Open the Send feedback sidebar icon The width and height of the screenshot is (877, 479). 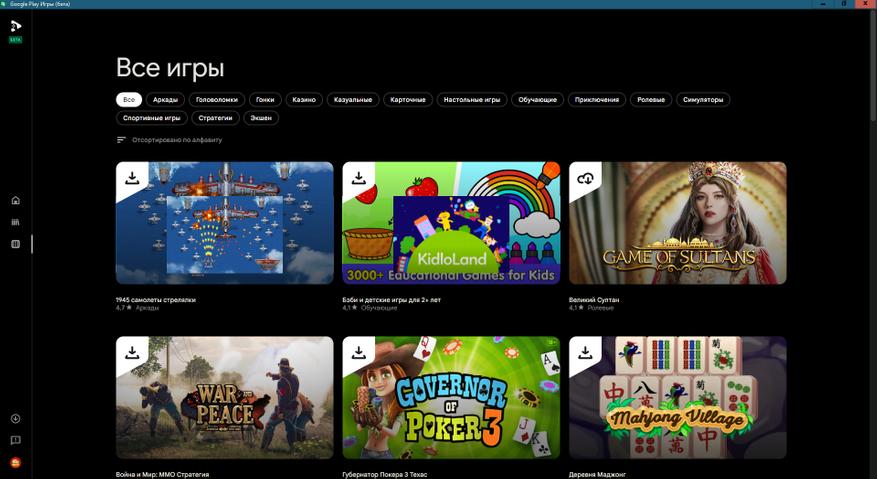pyautogui.click(x=16, y=440)
